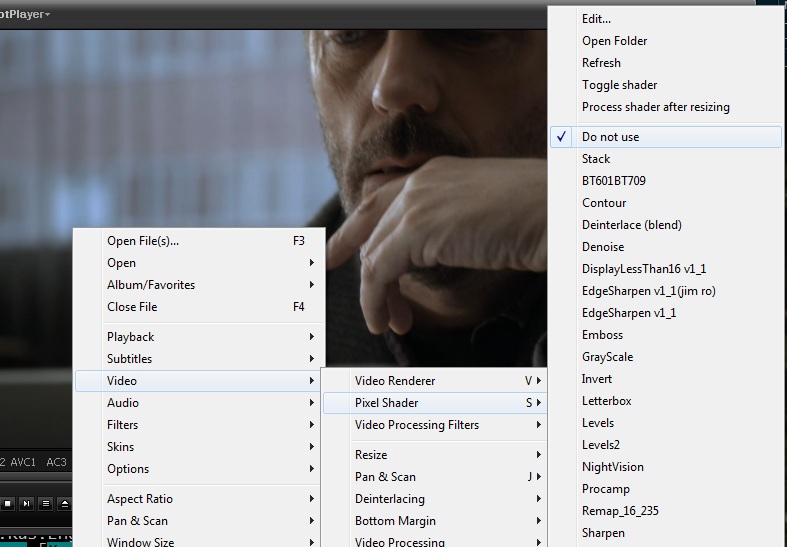Click the Stop playback button

click(x=7, y=503)
